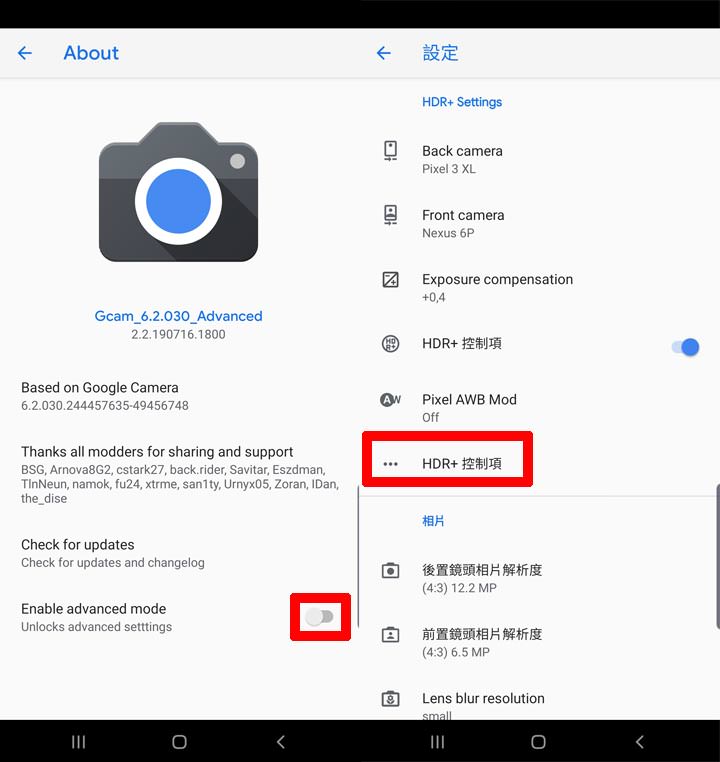The height and width of the screenshot is (762, 720).
Task: Tap the three-dots icon beside HDR+ 控制項
Action: coord(391,464)
